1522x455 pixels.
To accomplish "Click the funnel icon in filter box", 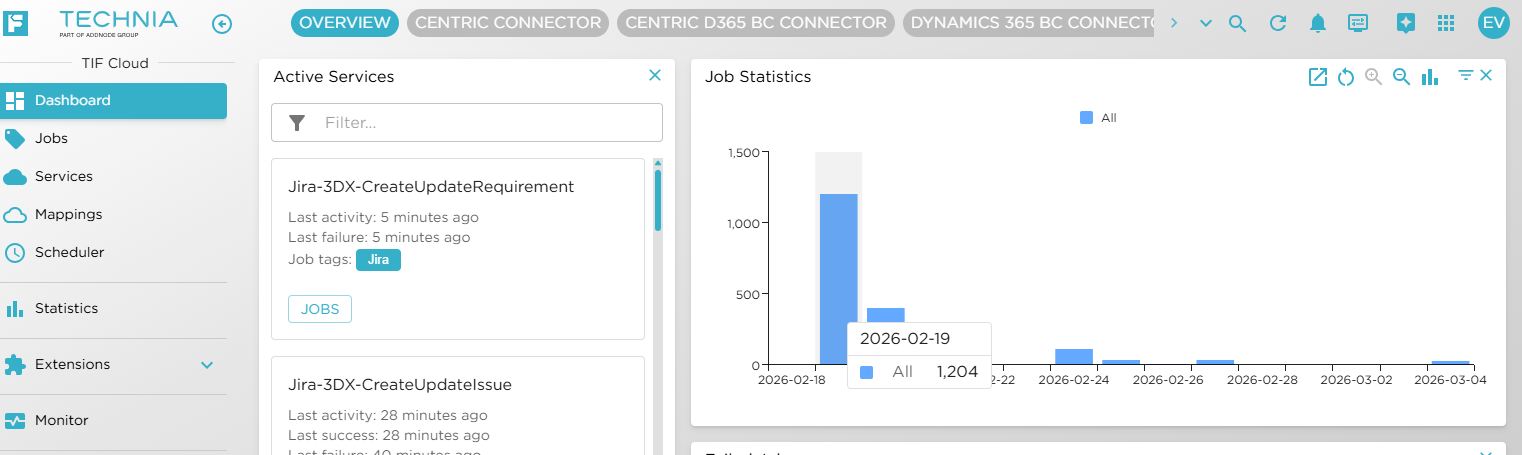I will pos(296,123).
